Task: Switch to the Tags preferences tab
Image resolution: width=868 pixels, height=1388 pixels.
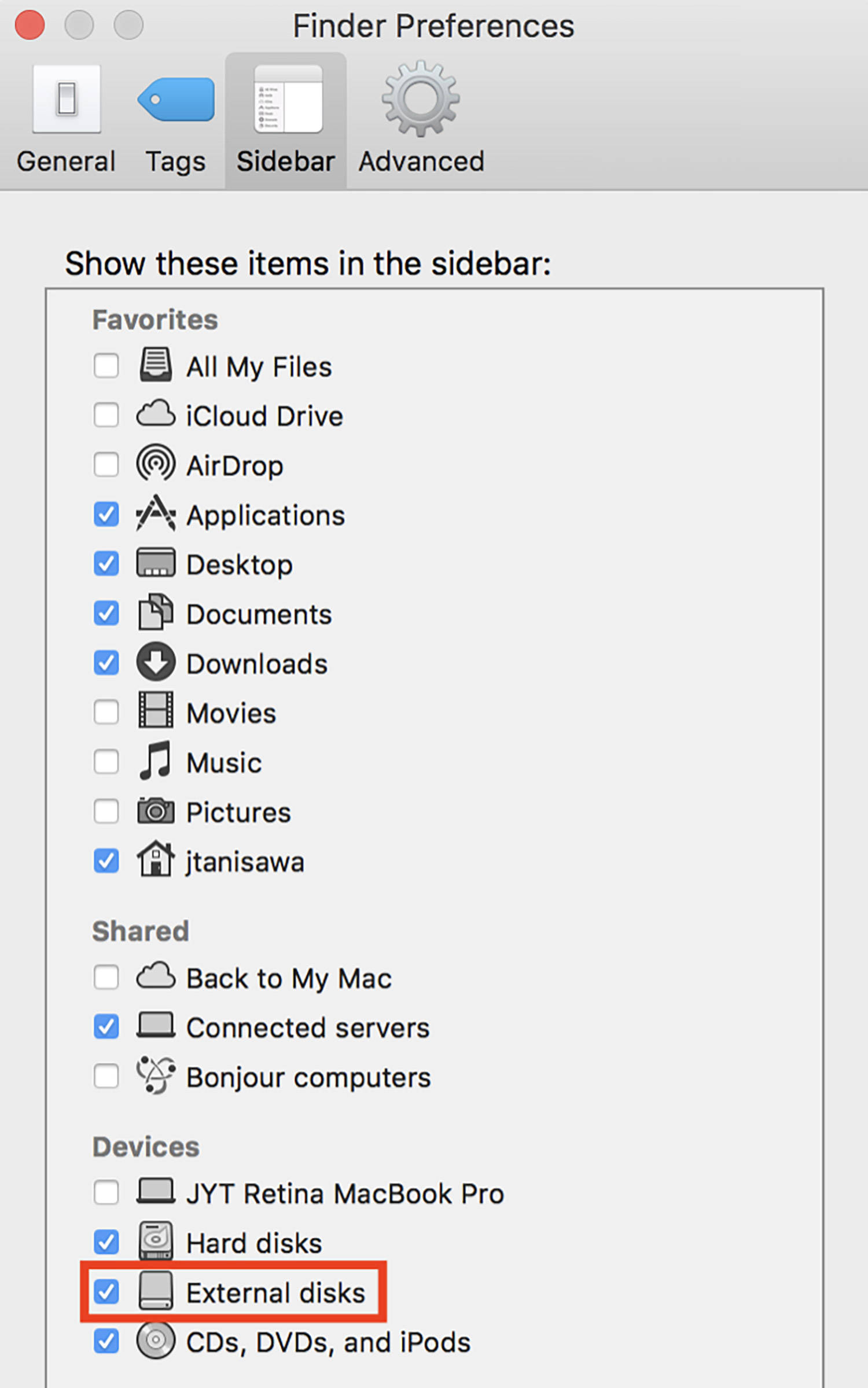Action: point(175,120)
